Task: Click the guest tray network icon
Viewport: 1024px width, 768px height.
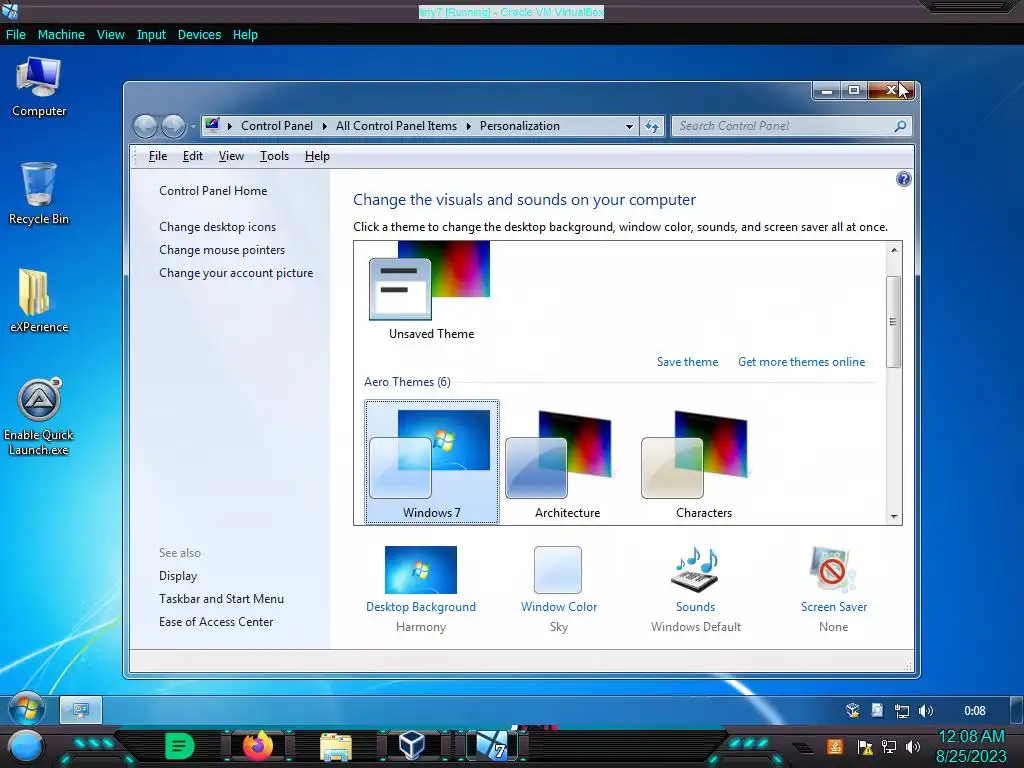Action: (901, 711)
